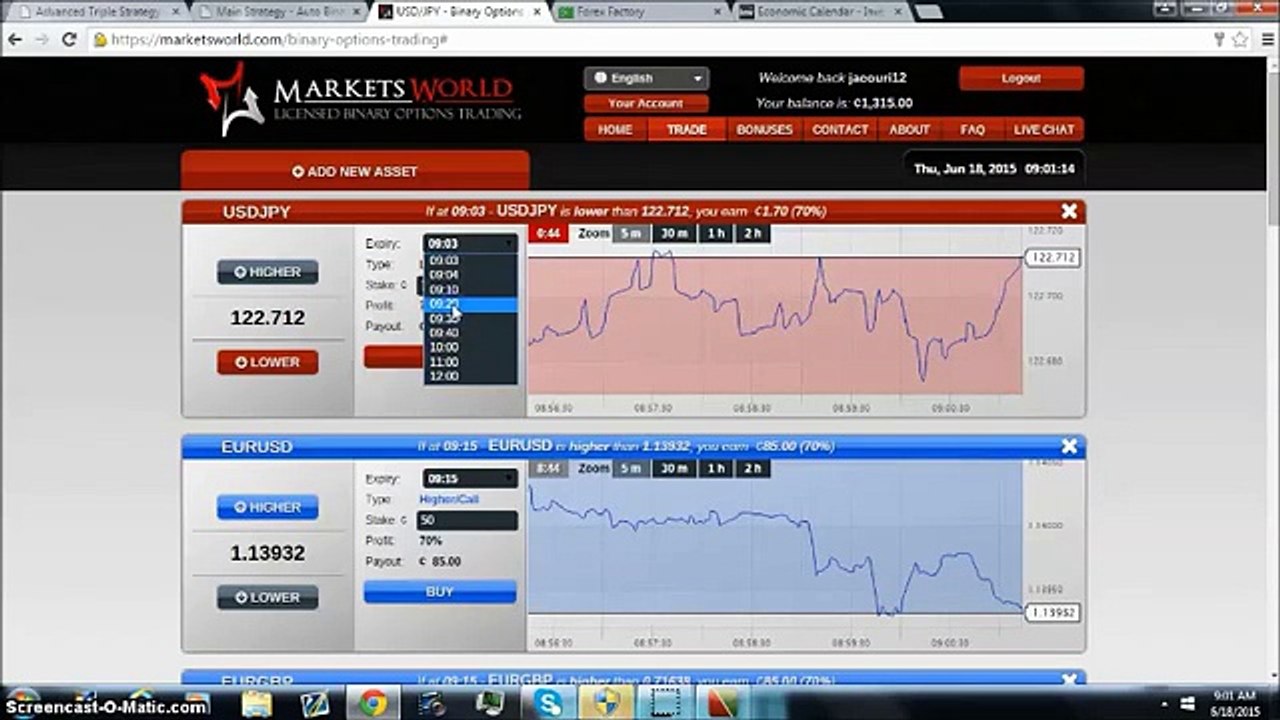
Task: Click the EURUSD BUY button
Action: click(x=440, y=592)
